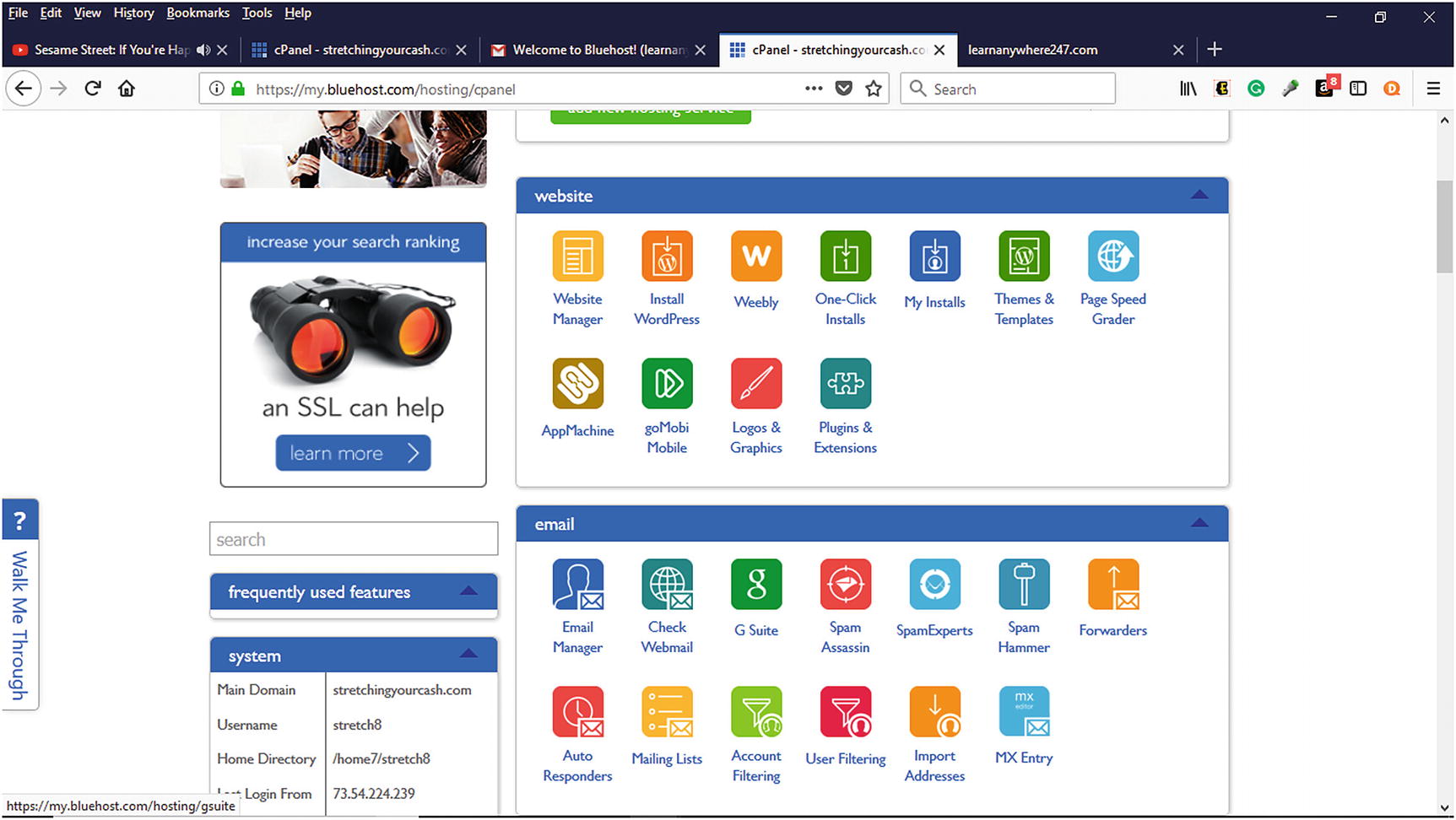Collapse the system panel

pyautogui.click(x=468, y=654)
